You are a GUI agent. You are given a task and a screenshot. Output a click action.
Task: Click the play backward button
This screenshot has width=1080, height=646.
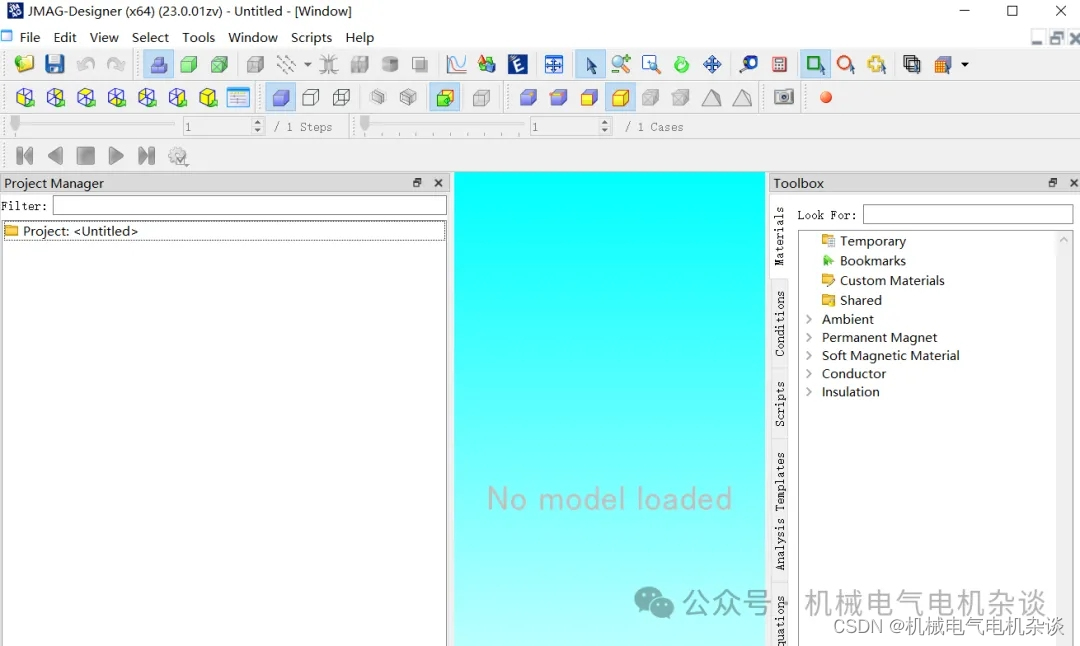(55, 156)
